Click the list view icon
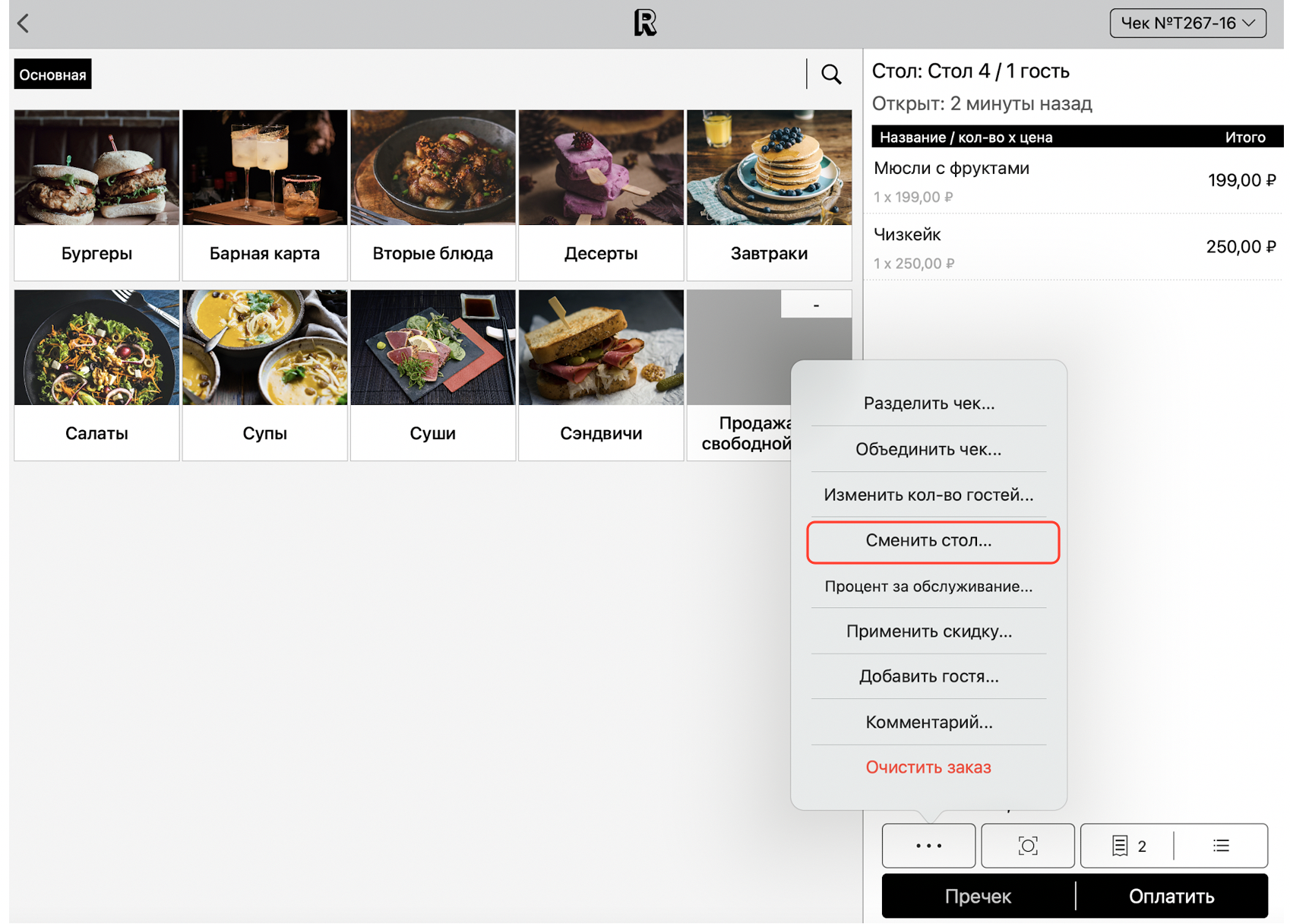The width and height of the screenshot is (1290, 924). [x=1221, y=846]
